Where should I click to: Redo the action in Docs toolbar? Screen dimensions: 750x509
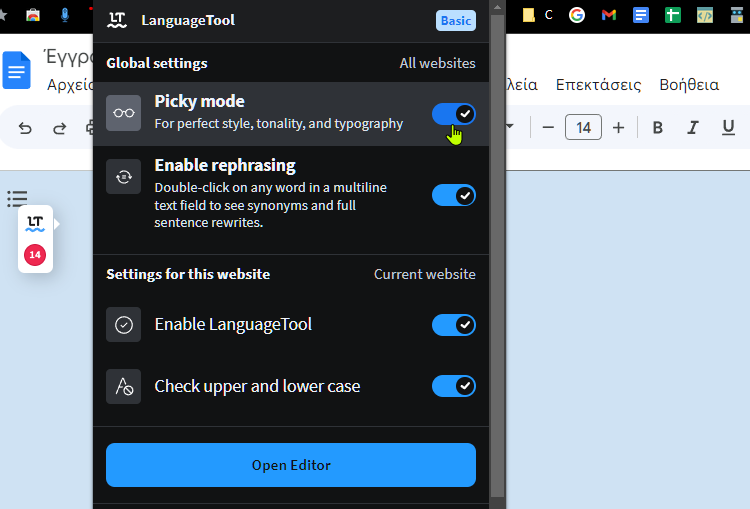point(59,128)
